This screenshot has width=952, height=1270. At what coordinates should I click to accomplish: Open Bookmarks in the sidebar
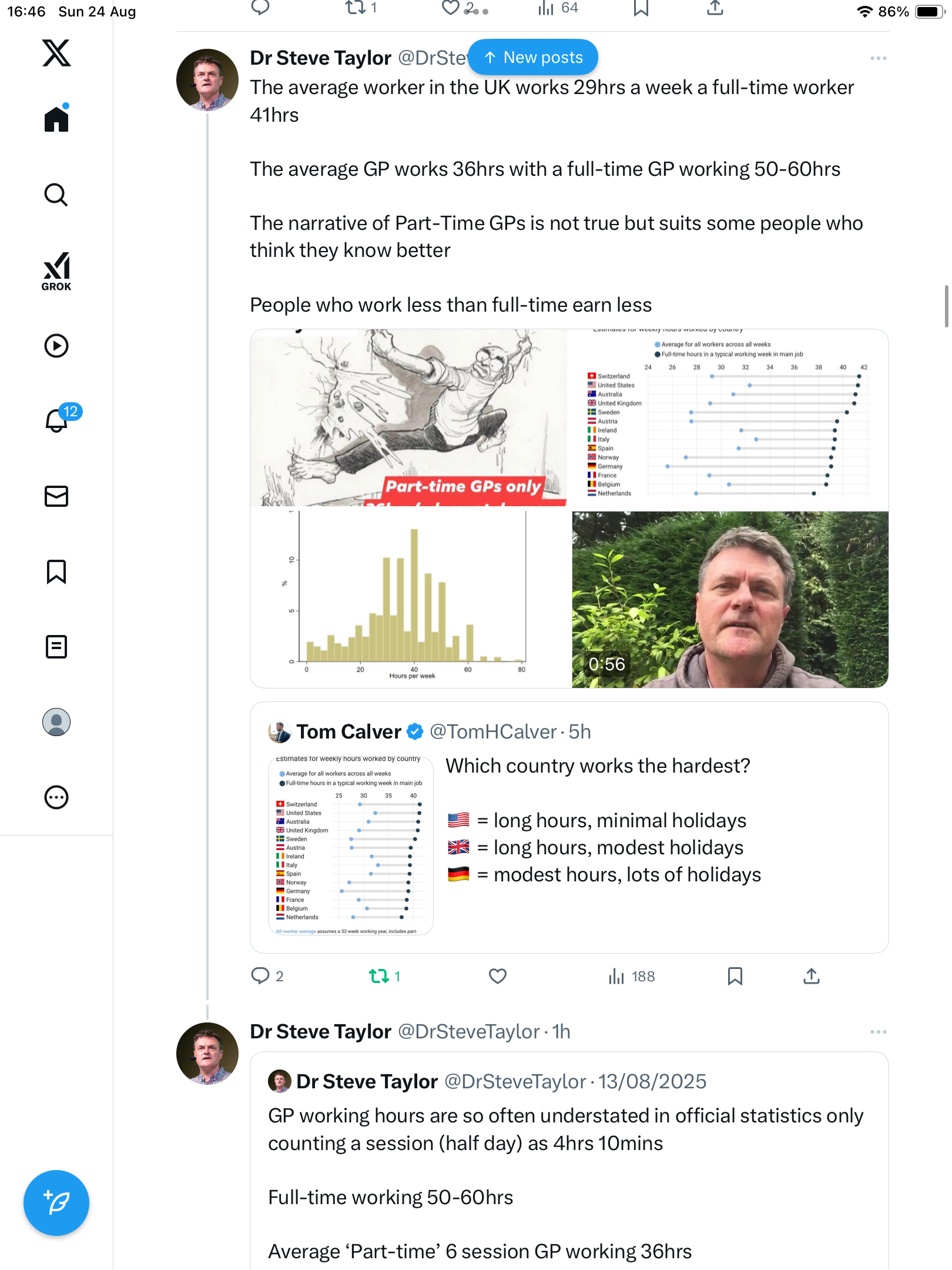click(x=56, y=571)
